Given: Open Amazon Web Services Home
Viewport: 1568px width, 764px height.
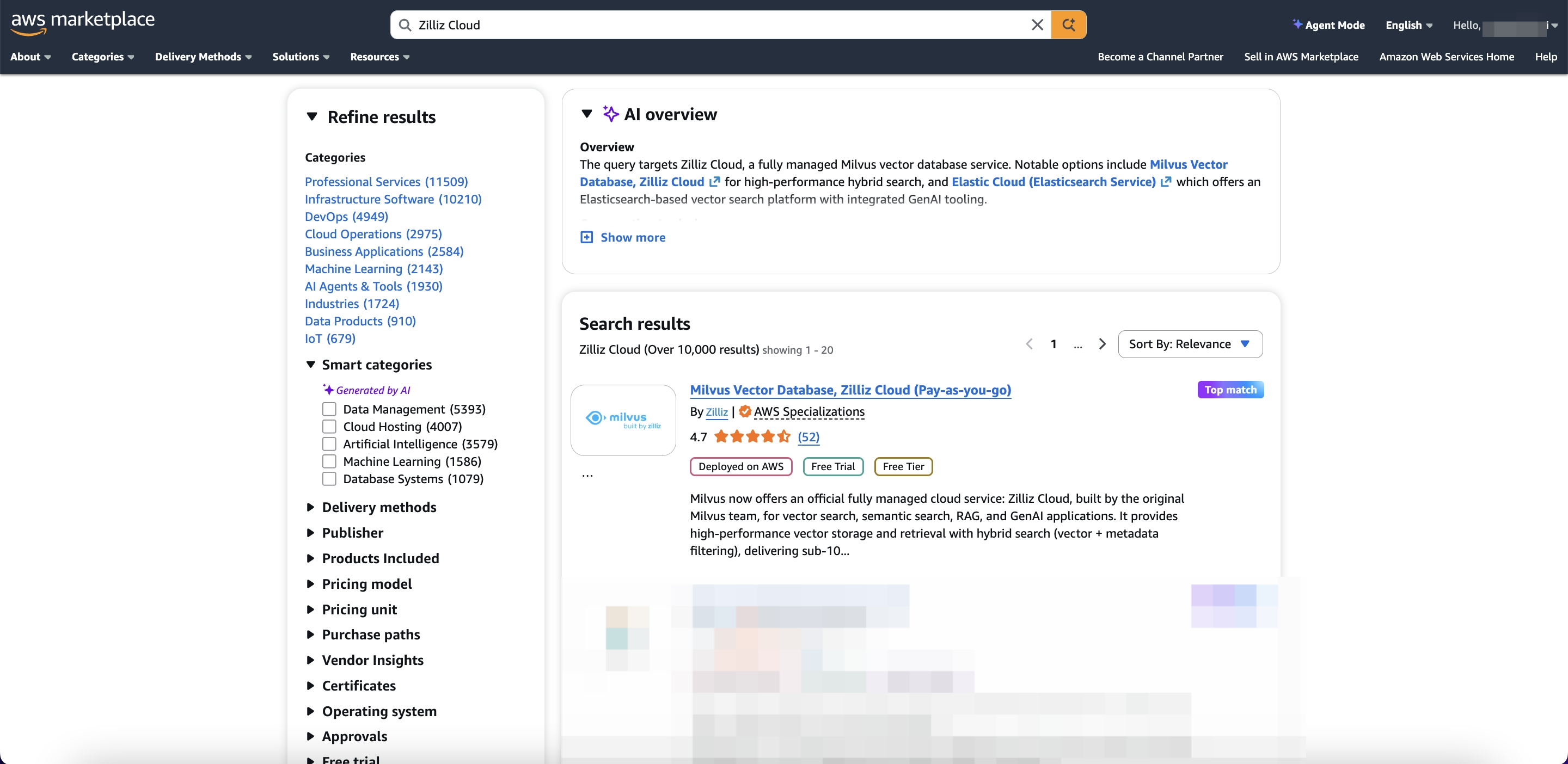Looking at the screenshot, I should pyautogui.click(x=1446, y=57).
